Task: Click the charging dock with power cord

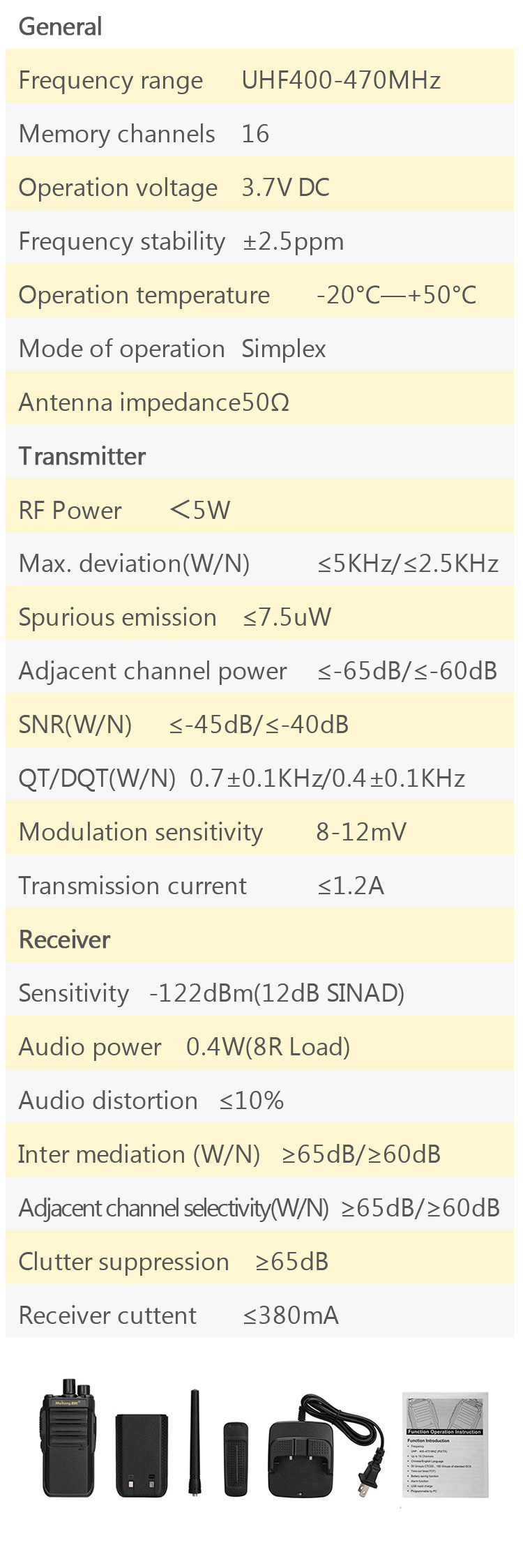Action: point(326,1446)
